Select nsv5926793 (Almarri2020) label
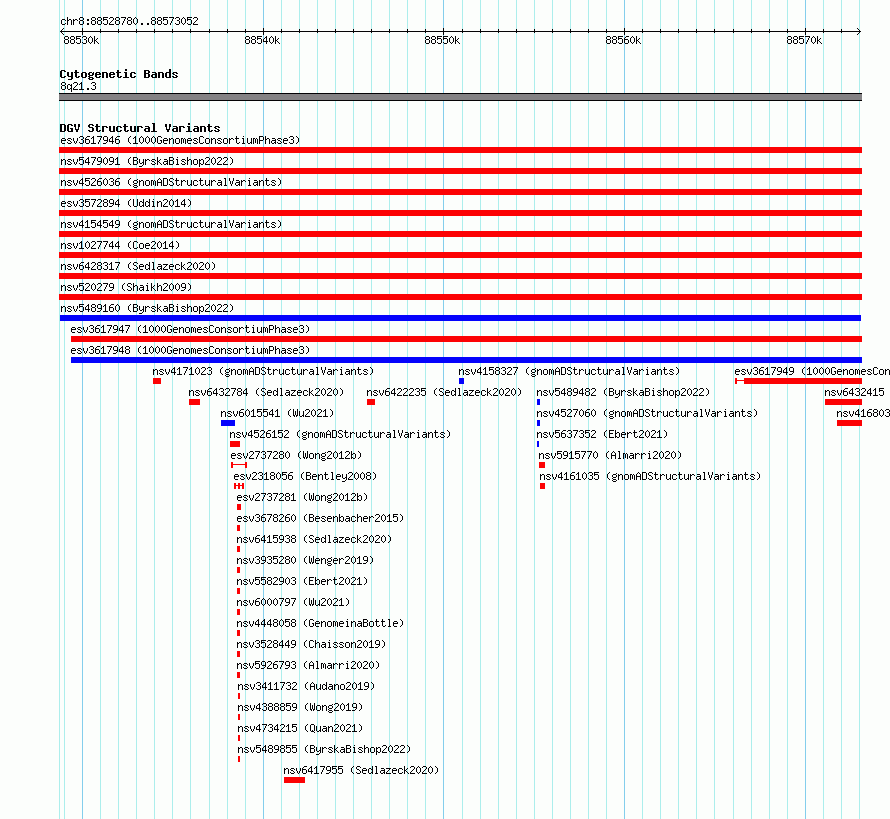The width and height of the screenshot is (890, 819). [308, 665]
